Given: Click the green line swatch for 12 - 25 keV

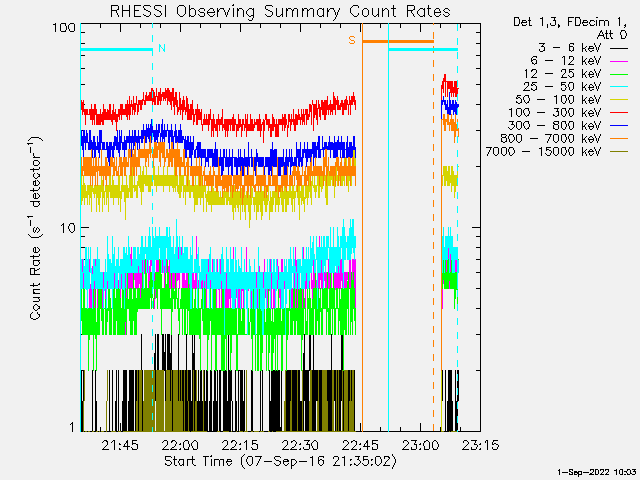Looking at the screenshot, I should [619, 74].
